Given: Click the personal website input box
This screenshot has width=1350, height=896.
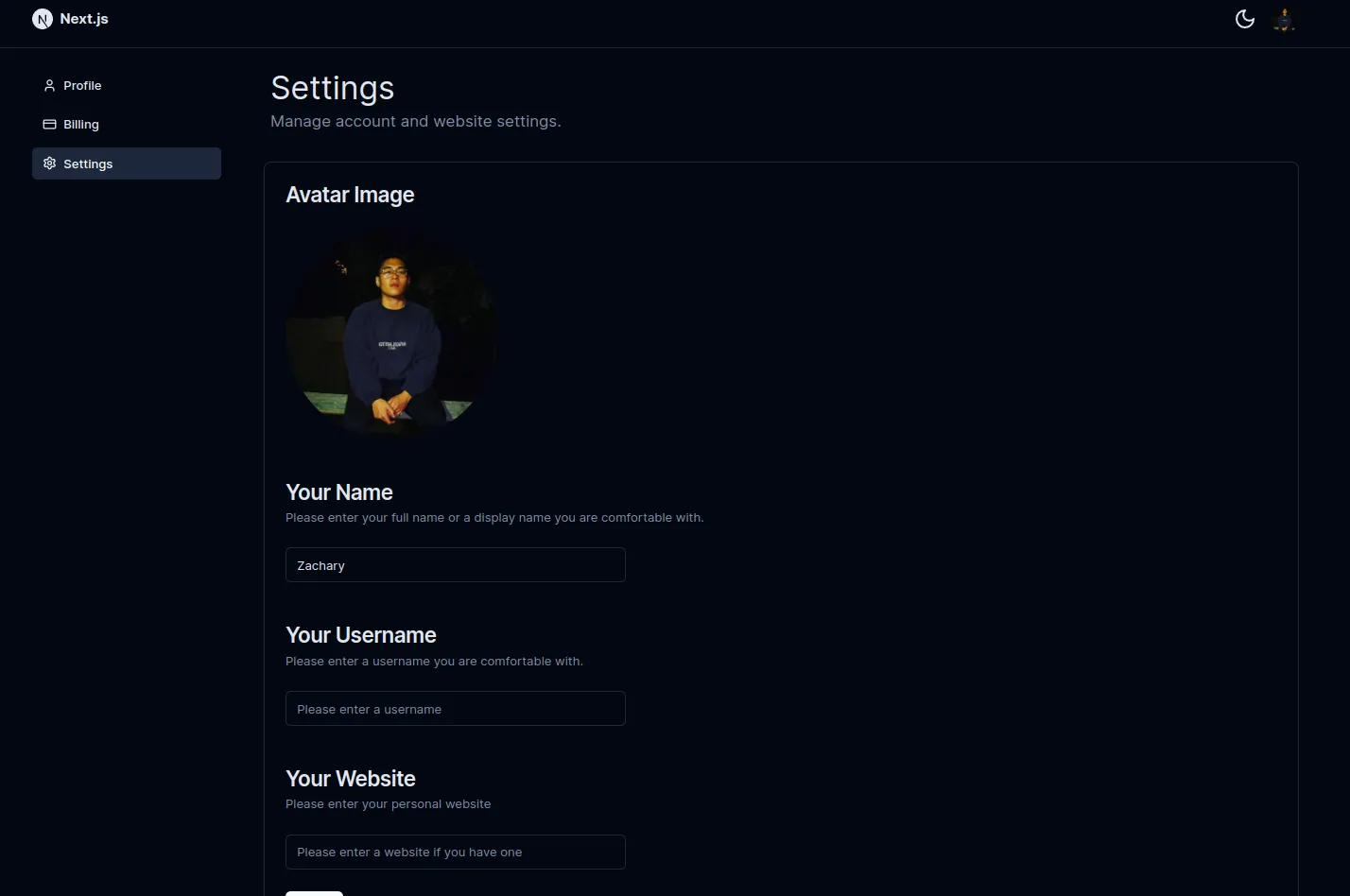Looking at the screenshot, I should coord(455,852).
